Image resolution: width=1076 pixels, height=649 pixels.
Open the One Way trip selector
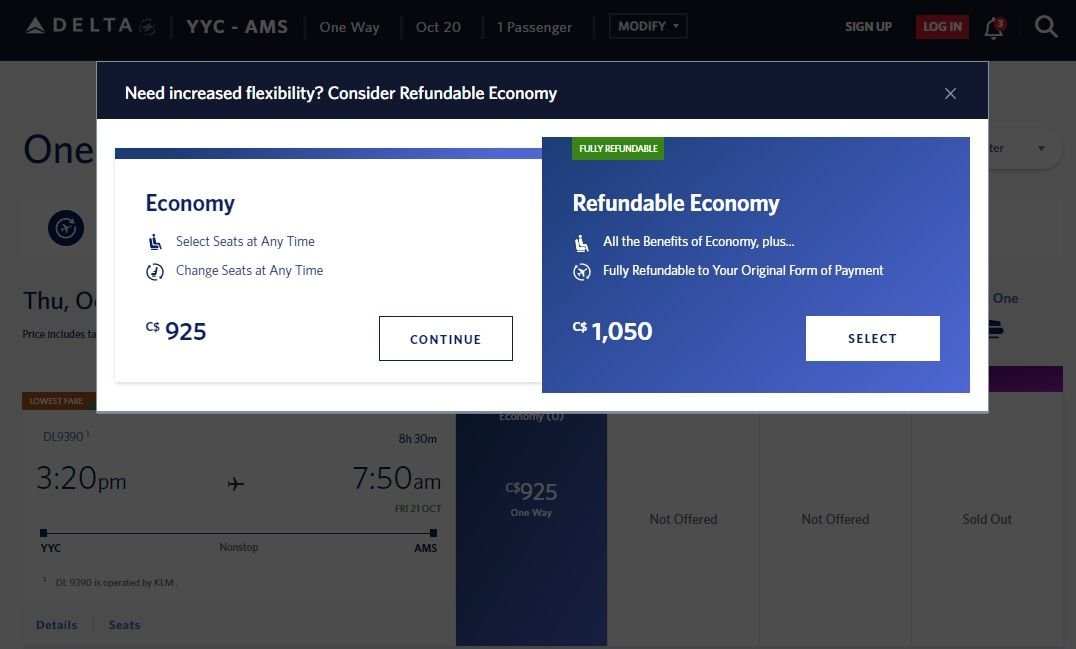349,27
